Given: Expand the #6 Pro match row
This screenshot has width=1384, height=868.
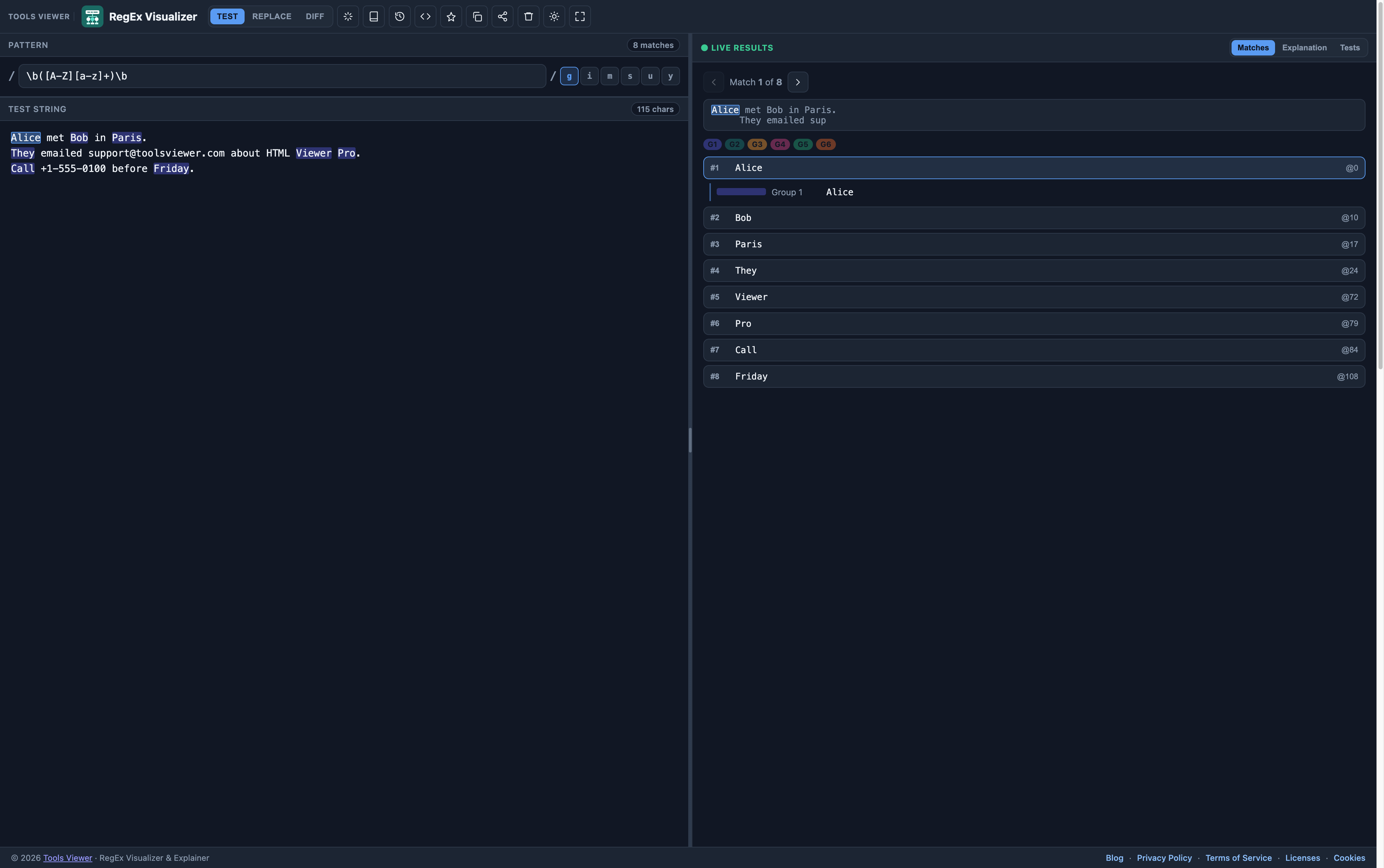Looking at the screenshot, I should [x=1035, y=324].
